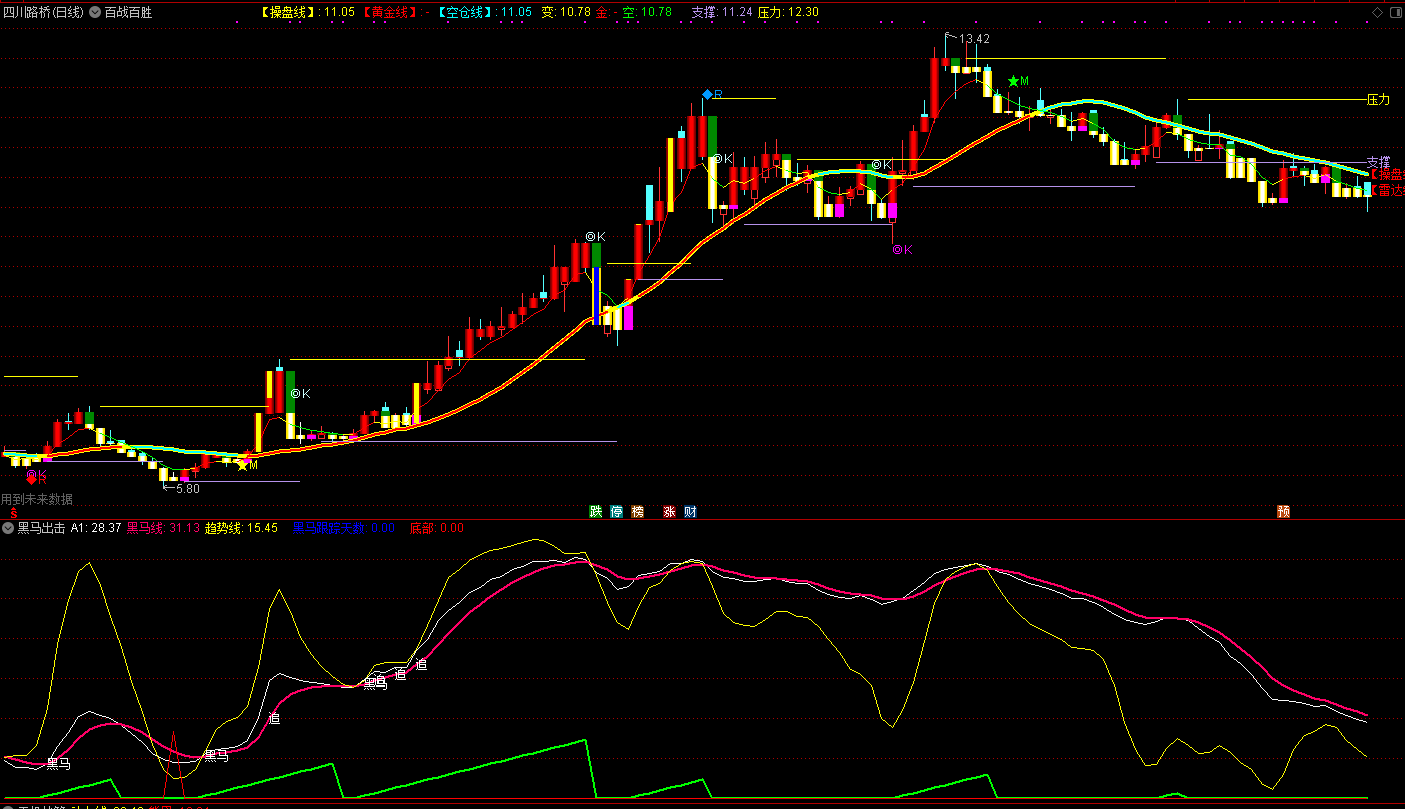
Task: Click the 跌 marker icon
Action: [x=596, y=511]
